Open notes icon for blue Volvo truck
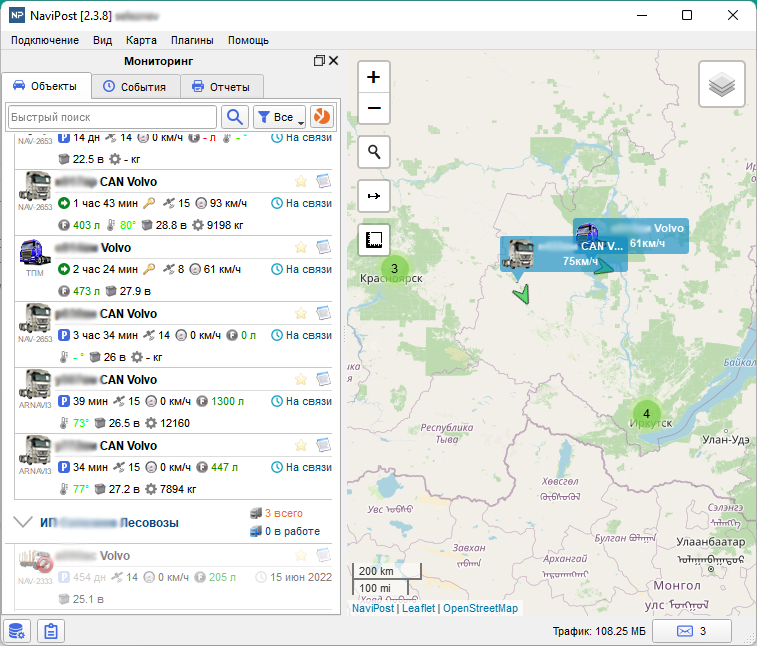This screenshot has height=646, width=757. (x=323, y=247)
